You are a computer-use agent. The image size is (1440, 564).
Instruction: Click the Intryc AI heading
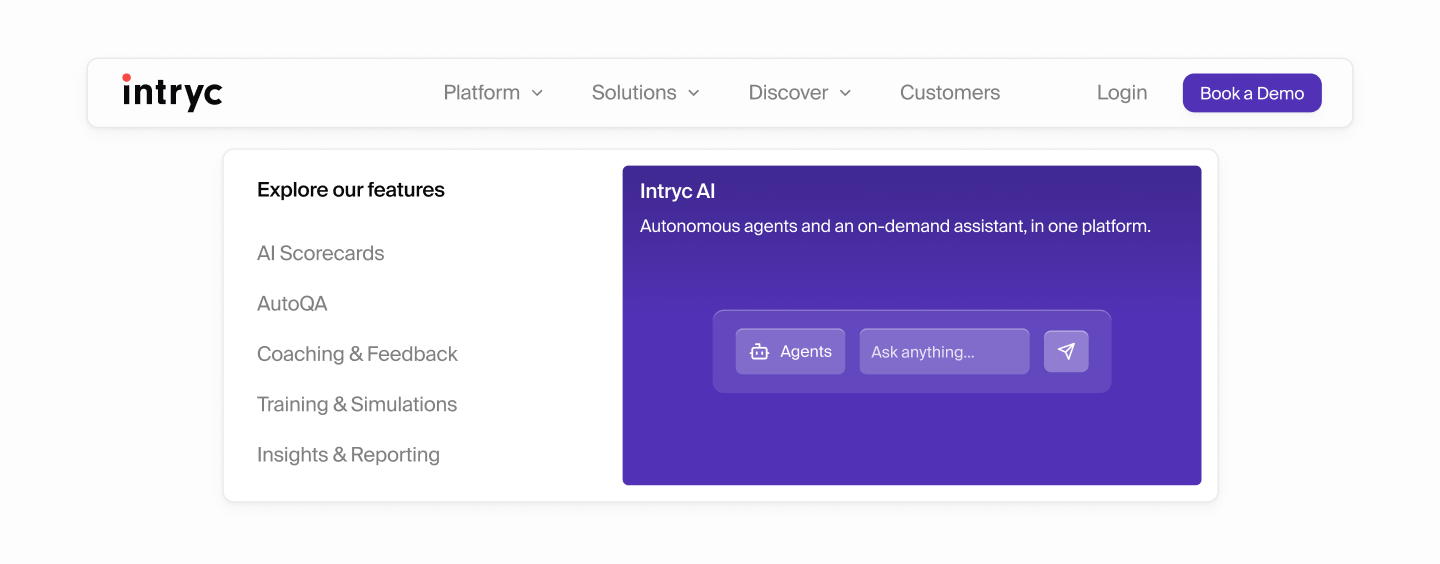tap(678, 191)
